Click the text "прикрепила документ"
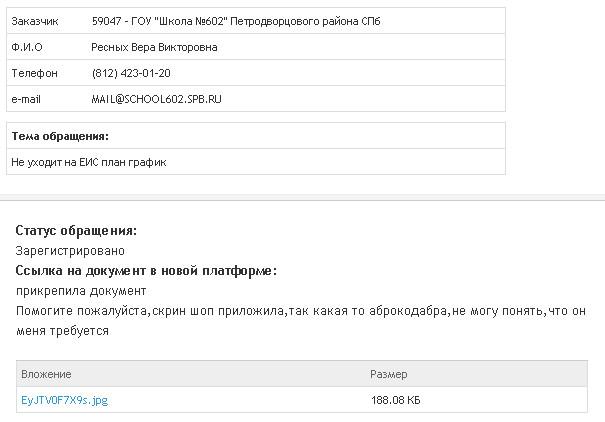Viewport: 605px width, 422px height. (x=81, y=291)
